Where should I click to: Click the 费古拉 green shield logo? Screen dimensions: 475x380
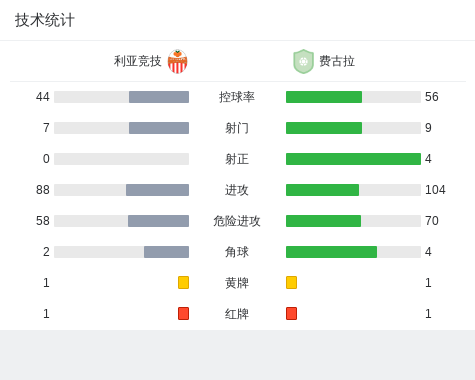coord(303,61)
